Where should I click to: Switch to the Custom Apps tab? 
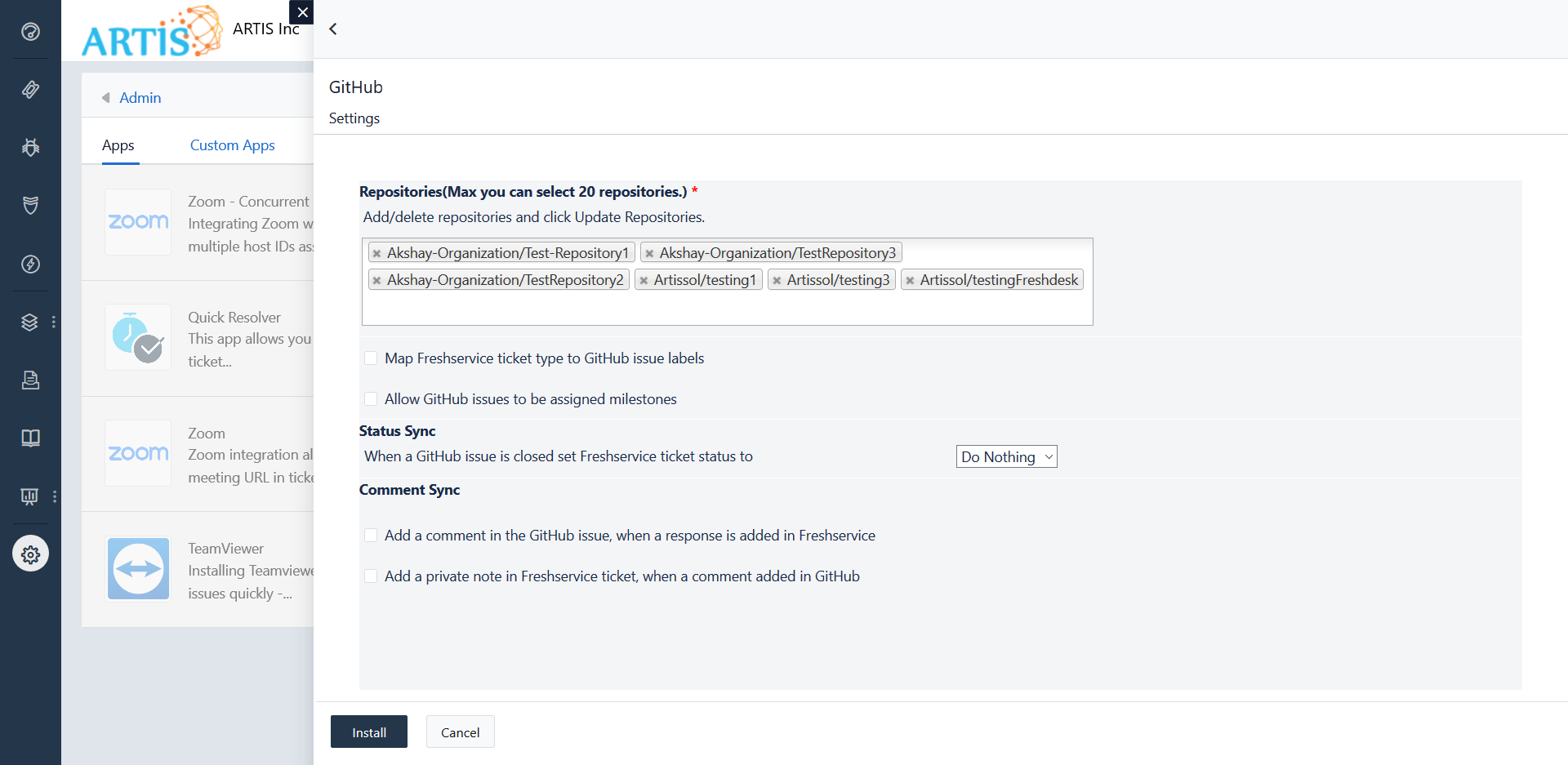(233, 145)
